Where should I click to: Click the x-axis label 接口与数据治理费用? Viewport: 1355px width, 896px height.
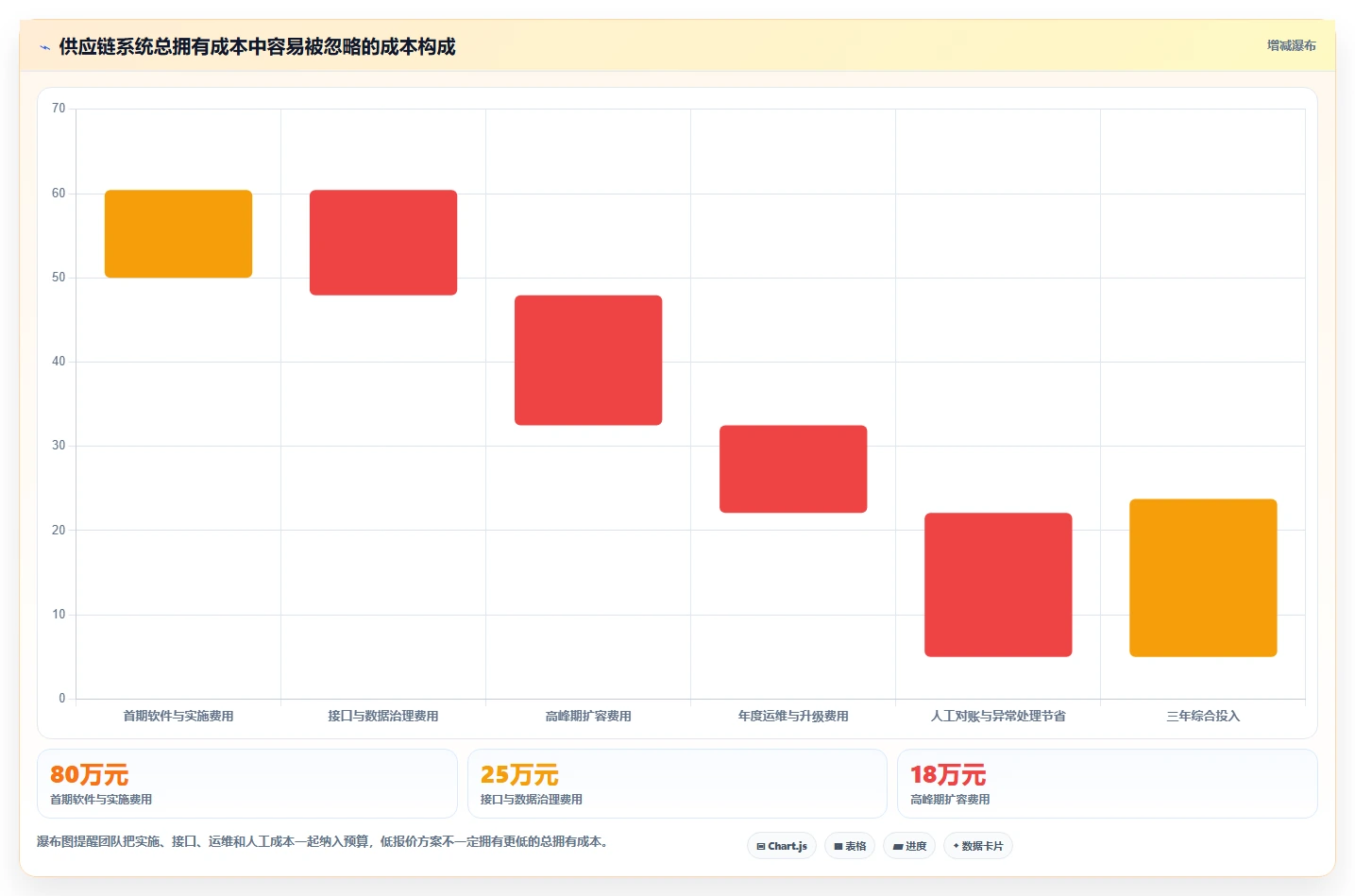383,716
